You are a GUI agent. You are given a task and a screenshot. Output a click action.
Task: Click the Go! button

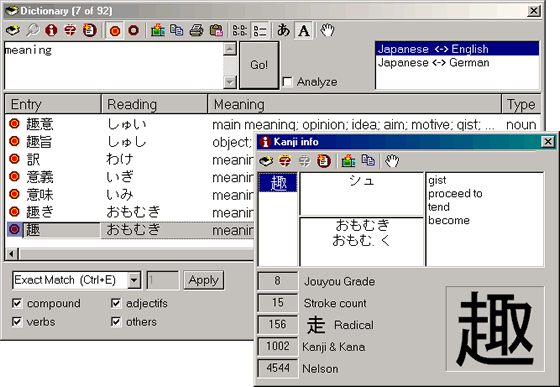pos(259,65)
